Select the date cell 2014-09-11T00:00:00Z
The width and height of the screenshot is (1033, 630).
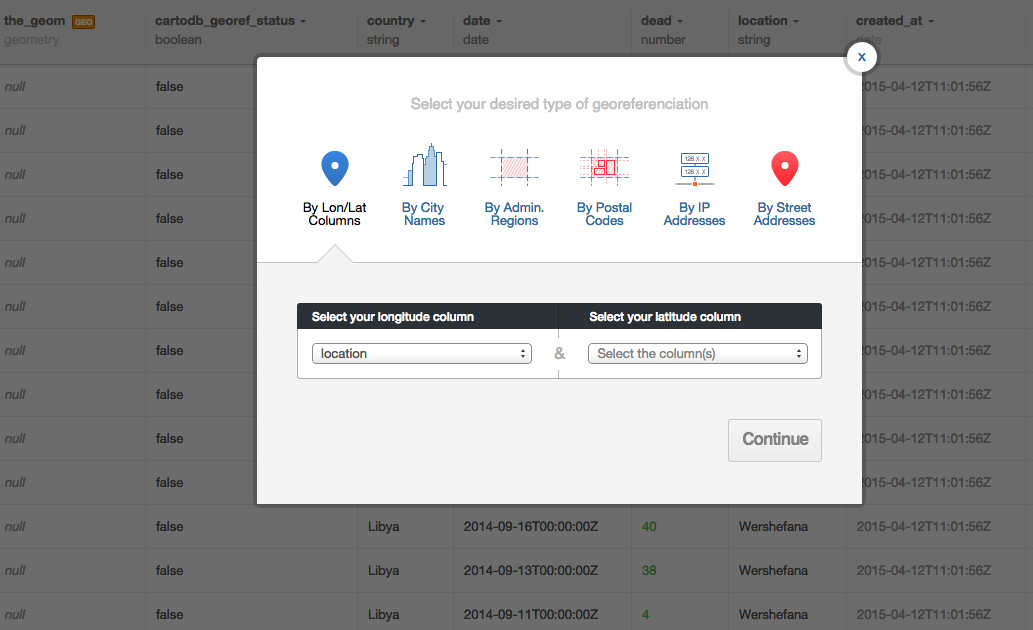point(530,614)
